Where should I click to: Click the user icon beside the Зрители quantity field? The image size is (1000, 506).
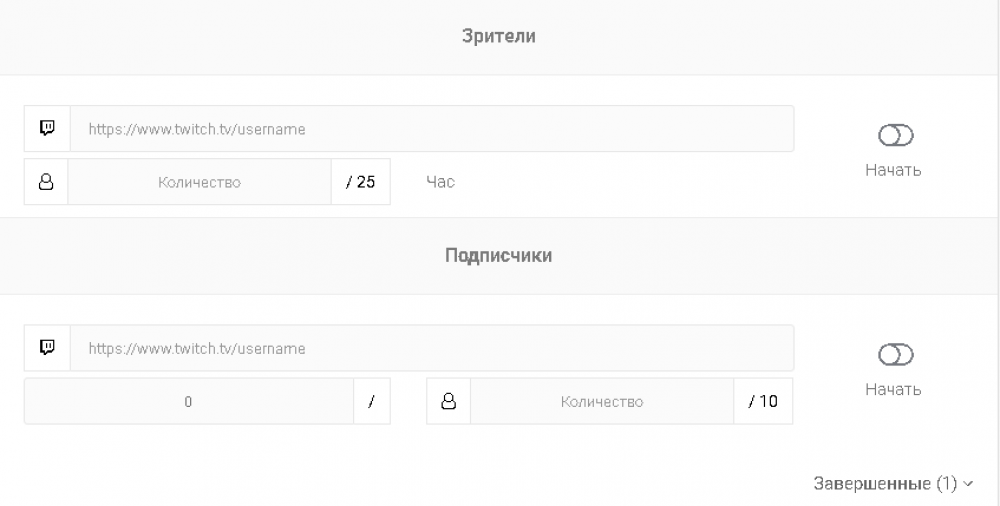coord(46,182)
